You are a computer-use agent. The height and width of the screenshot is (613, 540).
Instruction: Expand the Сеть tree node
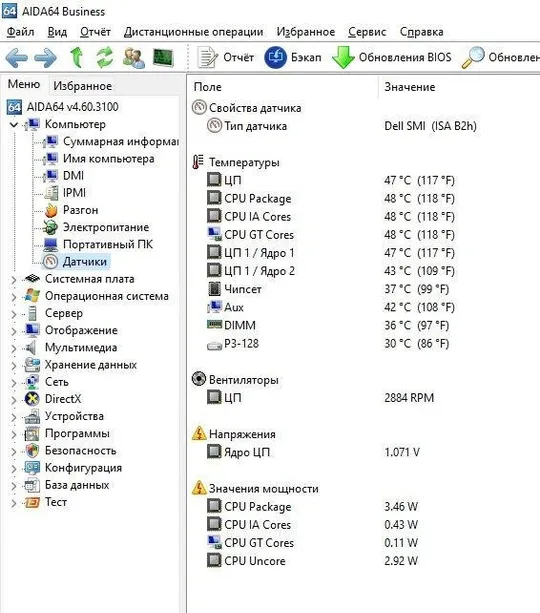click(x=14, y=383)
